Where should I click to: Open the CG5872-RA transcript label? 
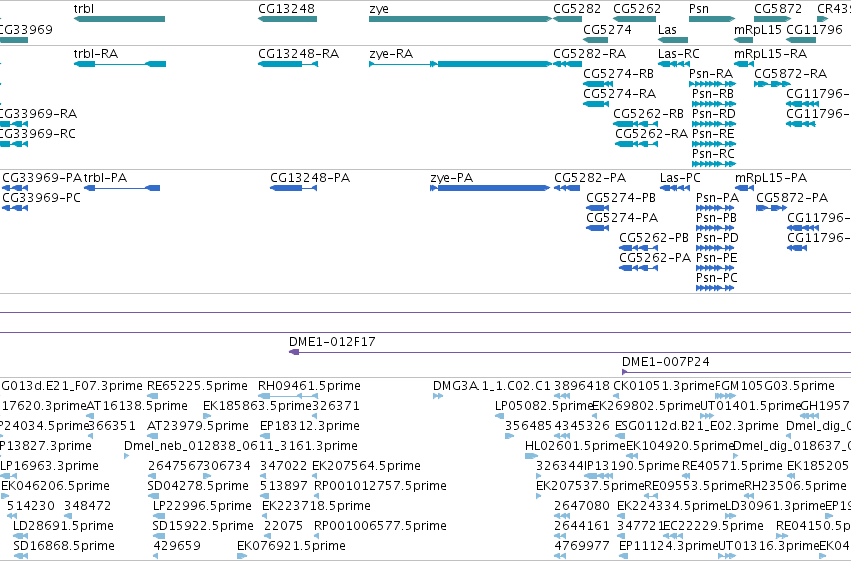pyautogui.click(x=790, y=74)
